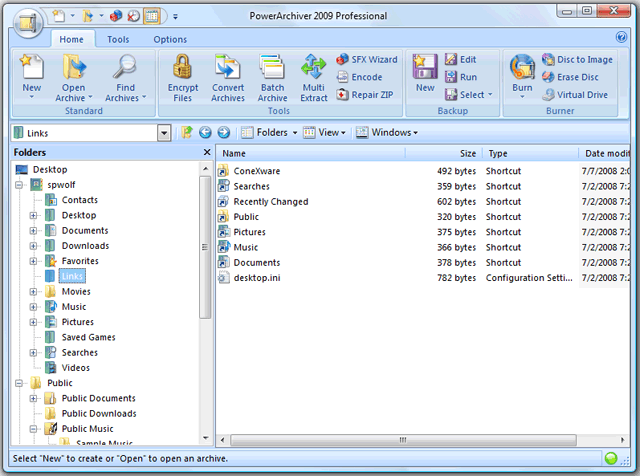This screenshot has width=640, height=476.
Task: Open the Windows toolbar dropdown
Action: 387,133
